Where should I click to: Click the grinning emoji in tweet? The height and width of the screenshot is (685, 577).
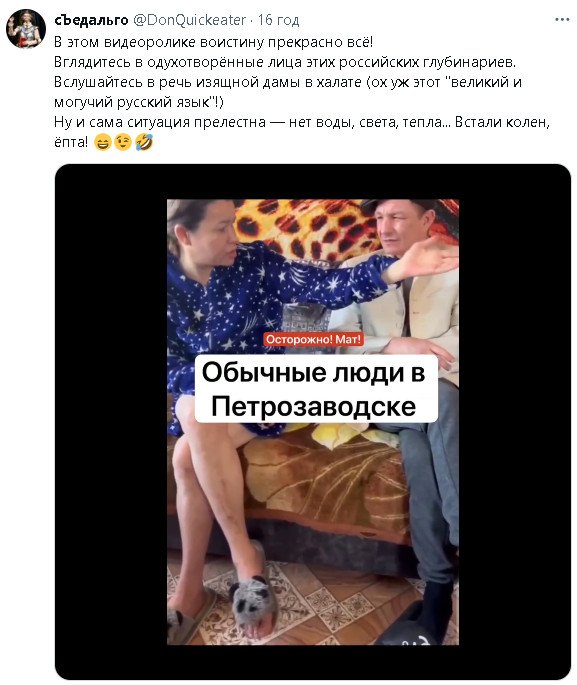tap(103, 142)
